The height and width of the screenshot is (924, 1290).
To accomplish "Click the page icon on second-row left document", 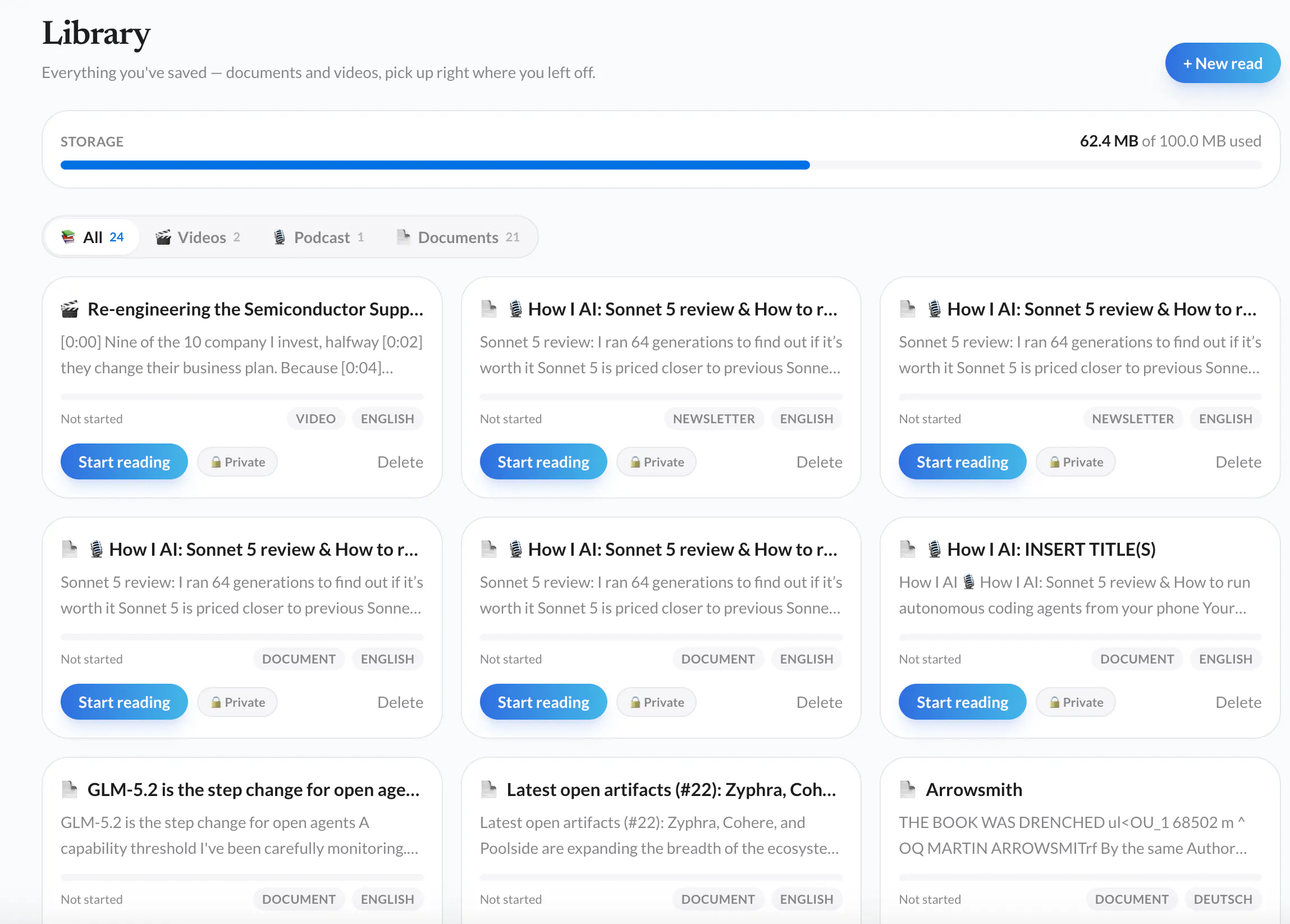I will (x=70, y=549).
